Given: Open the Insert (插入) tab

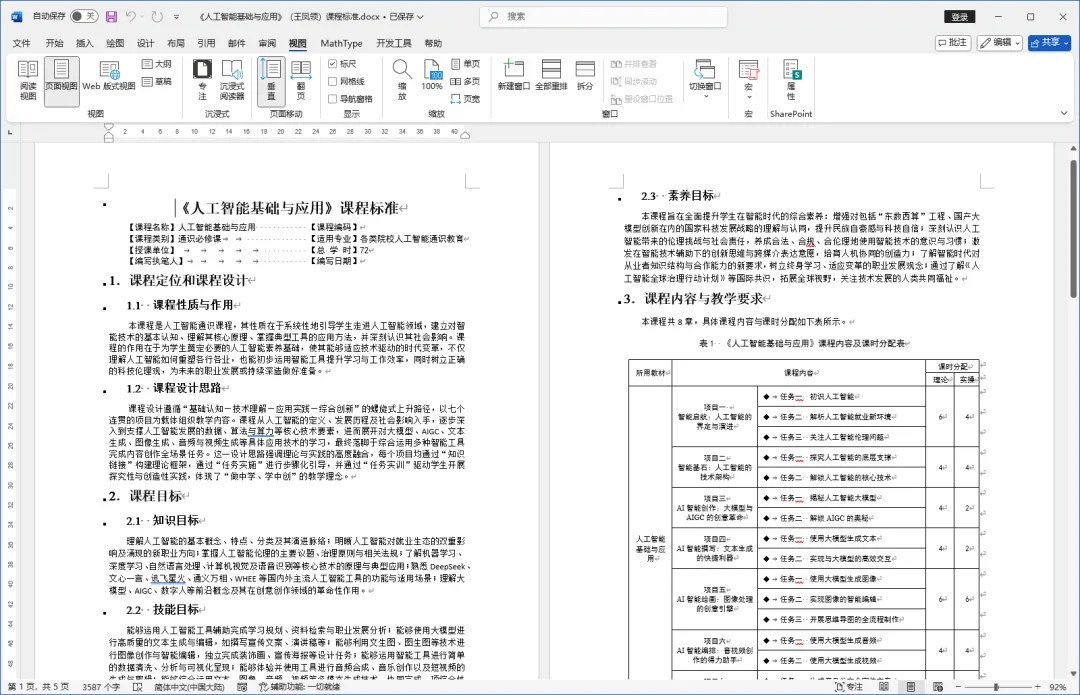Looking at the screenshot, I should point(85,43).
